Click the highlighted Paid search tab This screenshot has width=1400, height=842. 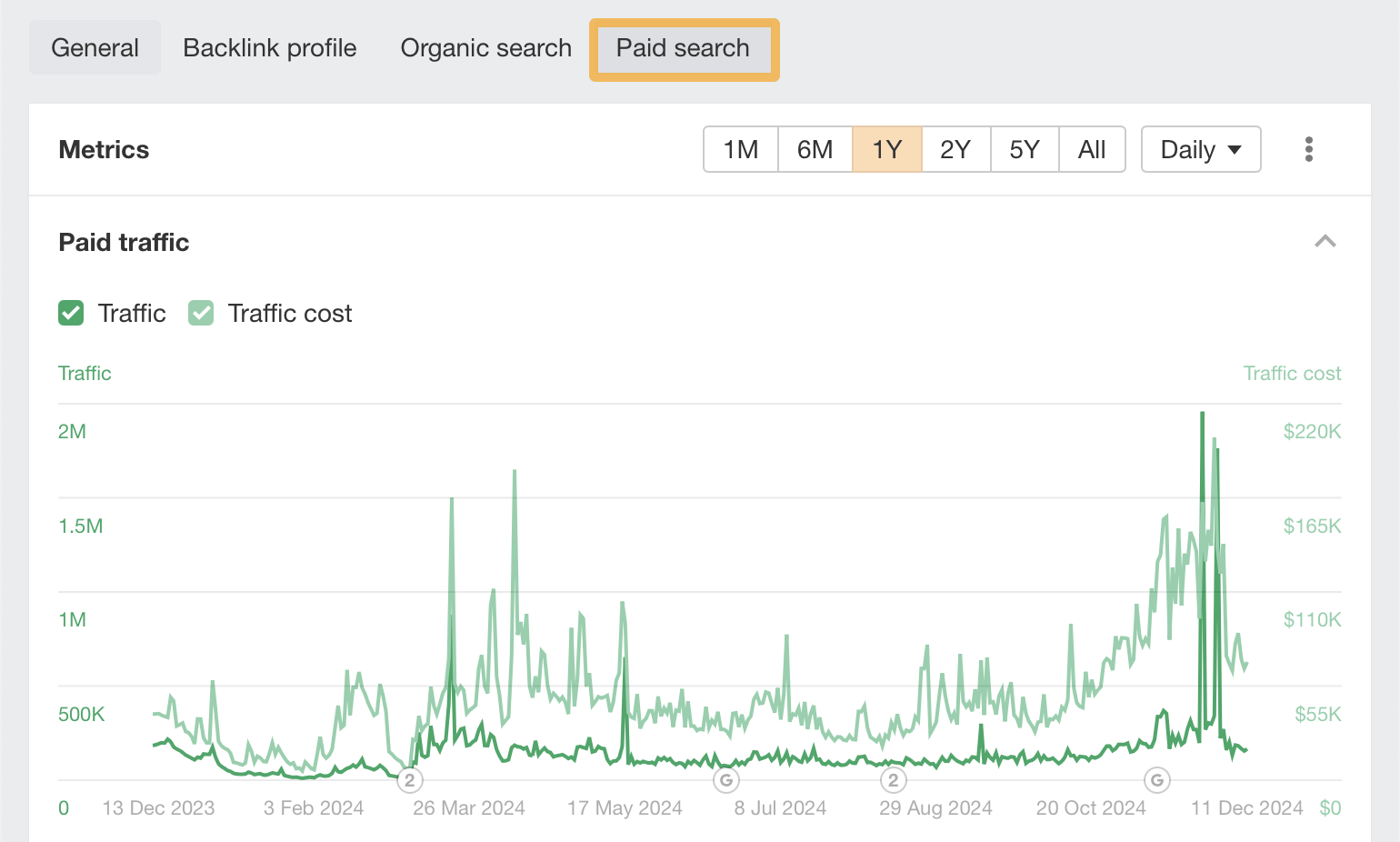(684, 49)
